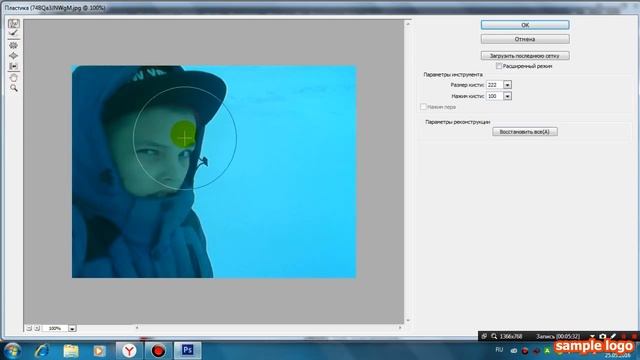
Task: Click the Запись recording timer text
Action: tap(558, 336)
